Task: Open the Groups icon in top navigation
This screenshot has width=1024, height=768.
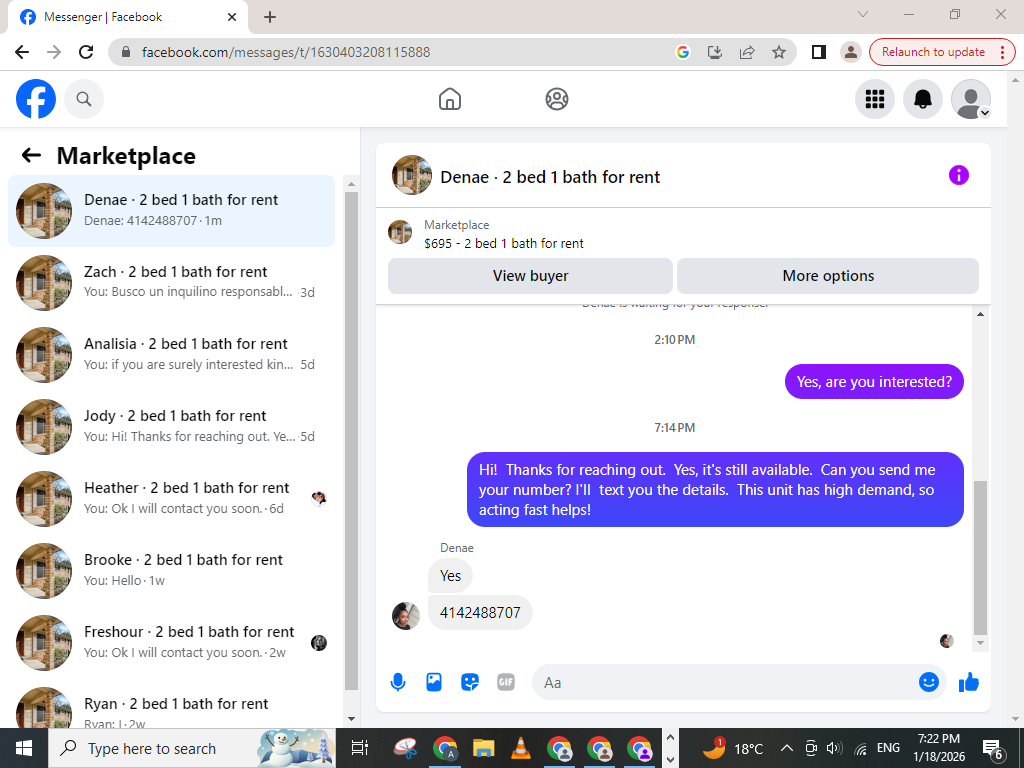Action: [x=556, y=99]
